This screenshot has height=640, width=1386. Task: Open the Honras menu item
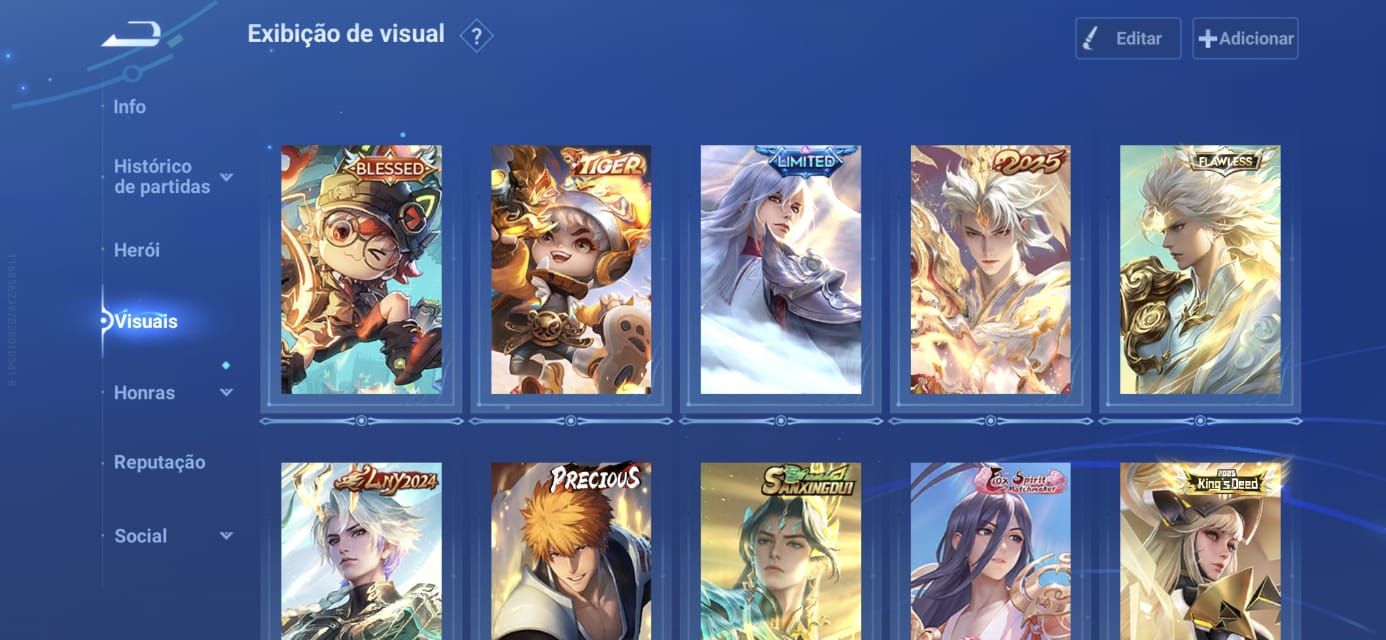point(145,393)
